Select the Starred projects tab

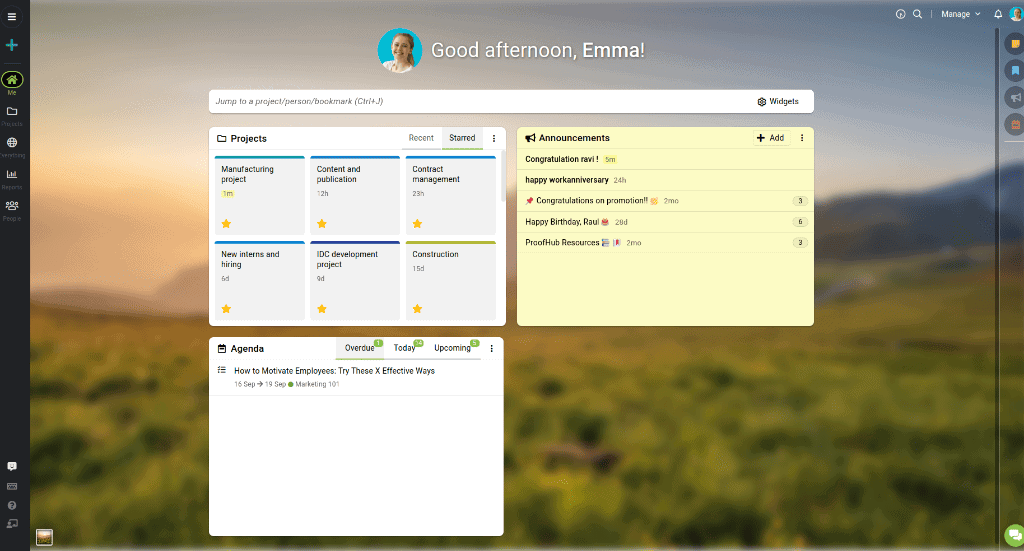click(462, 138)
